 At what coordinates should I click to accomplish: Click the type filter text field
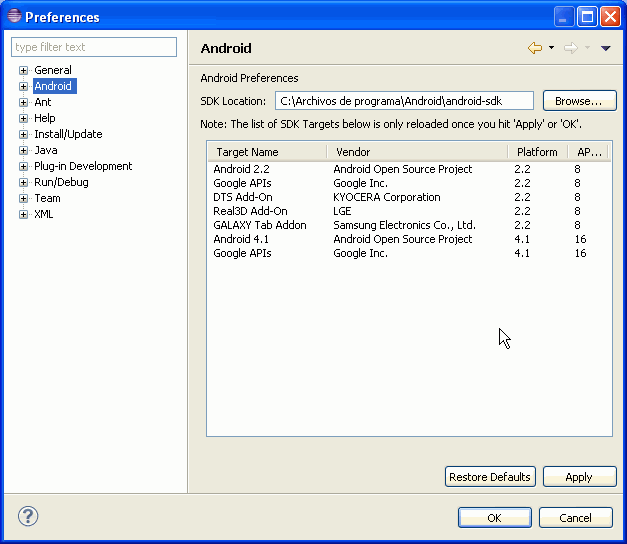click(x=94, y=47)
